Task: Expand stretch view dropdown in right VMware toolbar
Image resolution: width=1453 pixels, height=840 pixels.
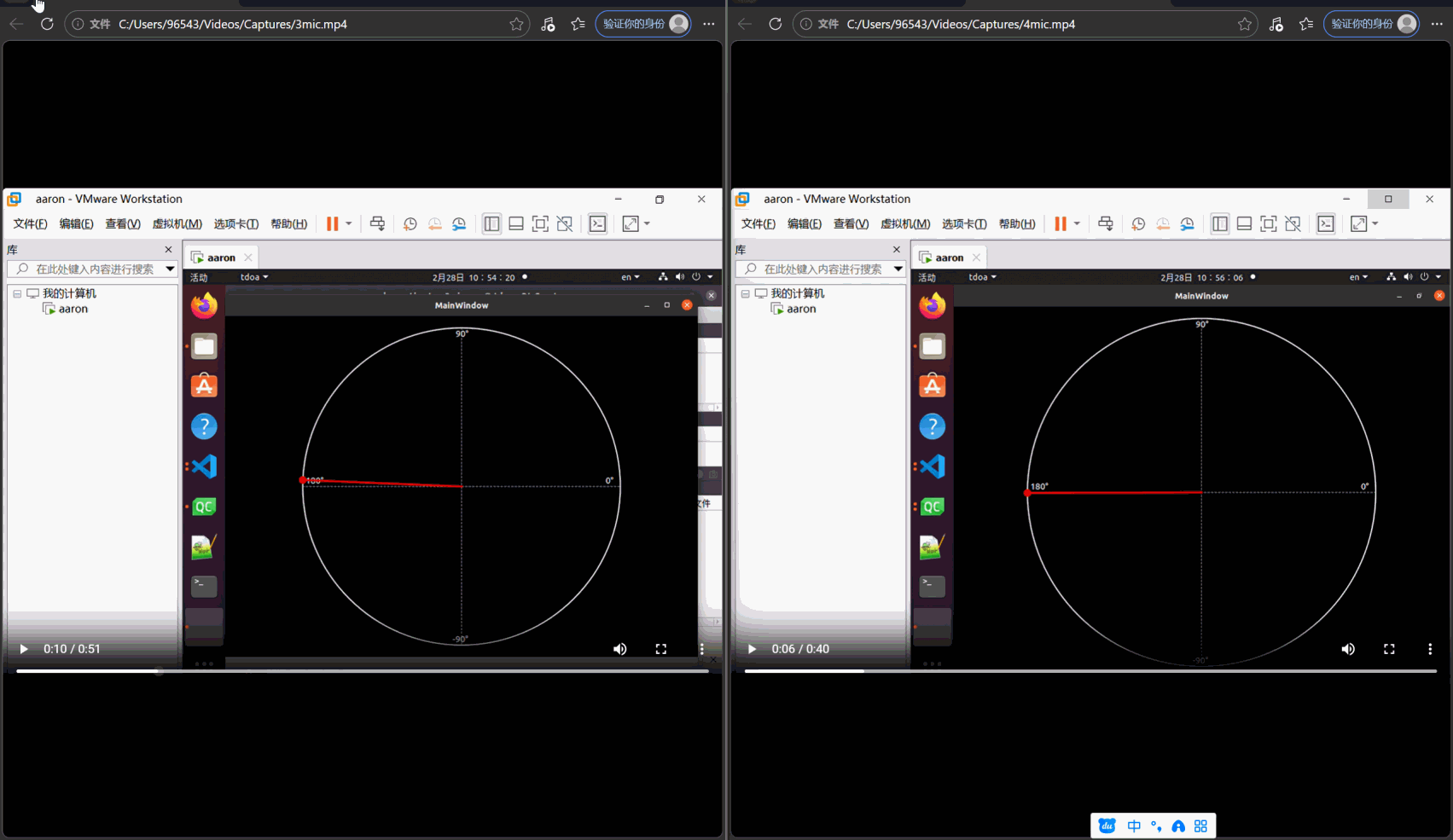Action: (x=1375, y=223)
